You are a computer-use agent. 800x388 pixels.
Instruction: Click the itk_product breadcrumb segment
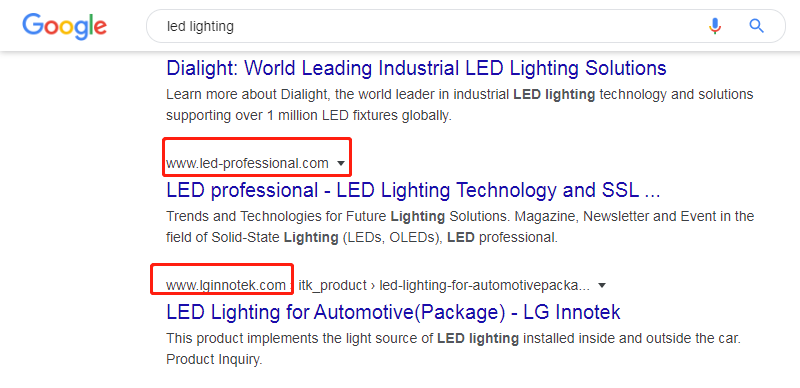[332, 285]
